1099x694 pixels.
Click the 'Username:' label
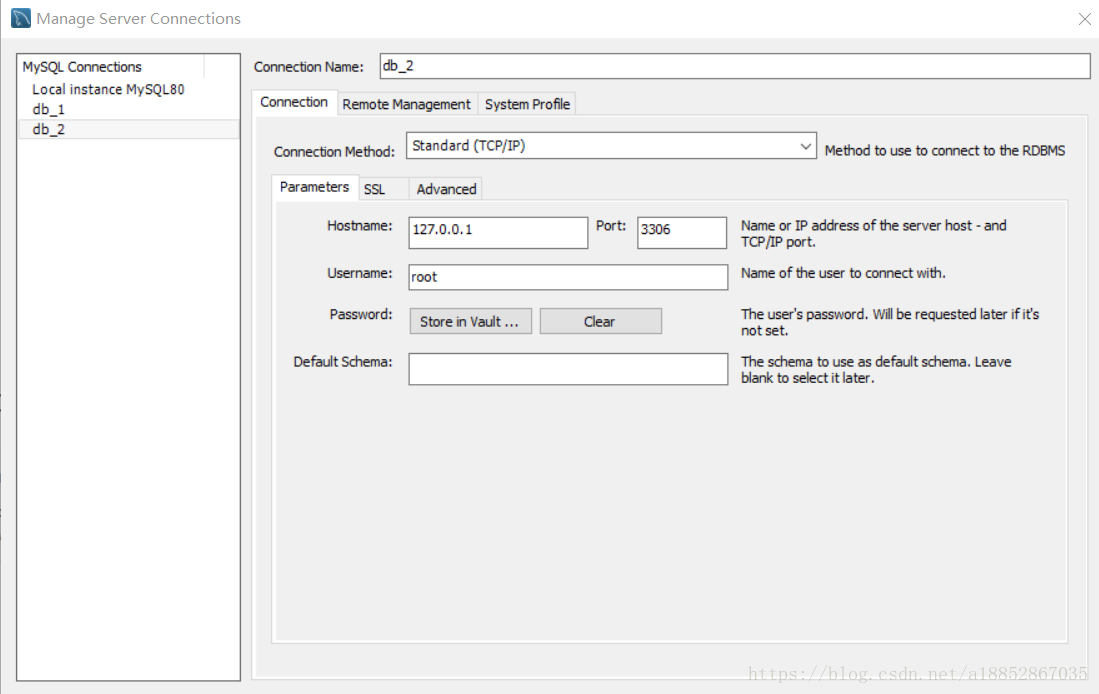[360, 273]
